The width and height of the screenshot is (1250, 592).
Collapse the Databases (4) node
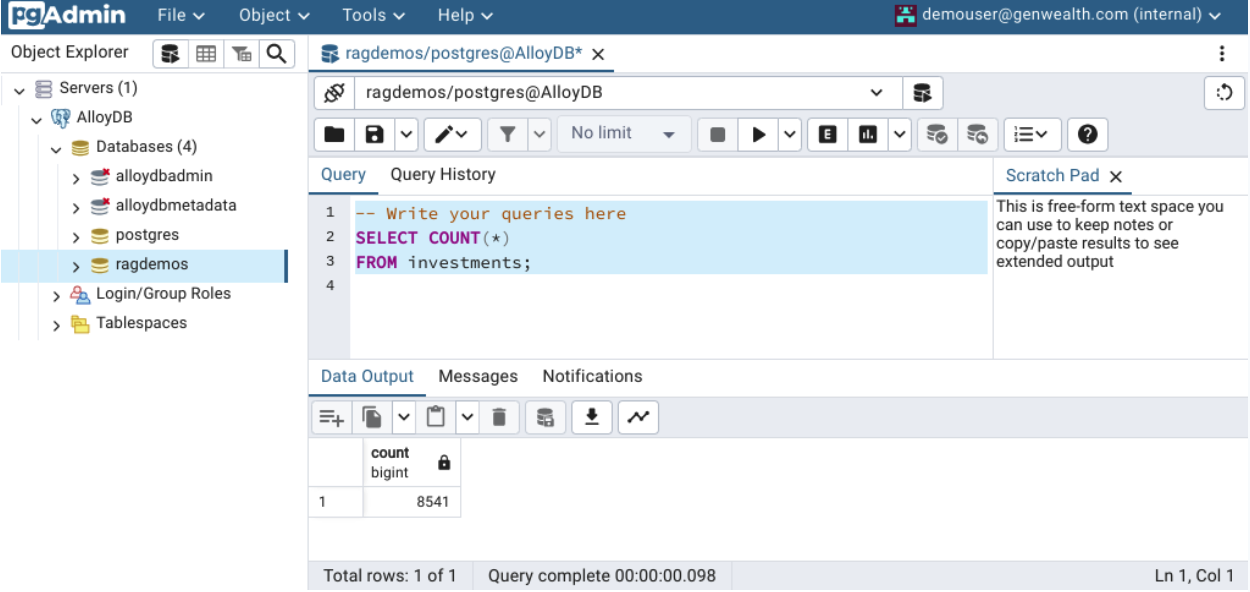click(x=56, y=148)
